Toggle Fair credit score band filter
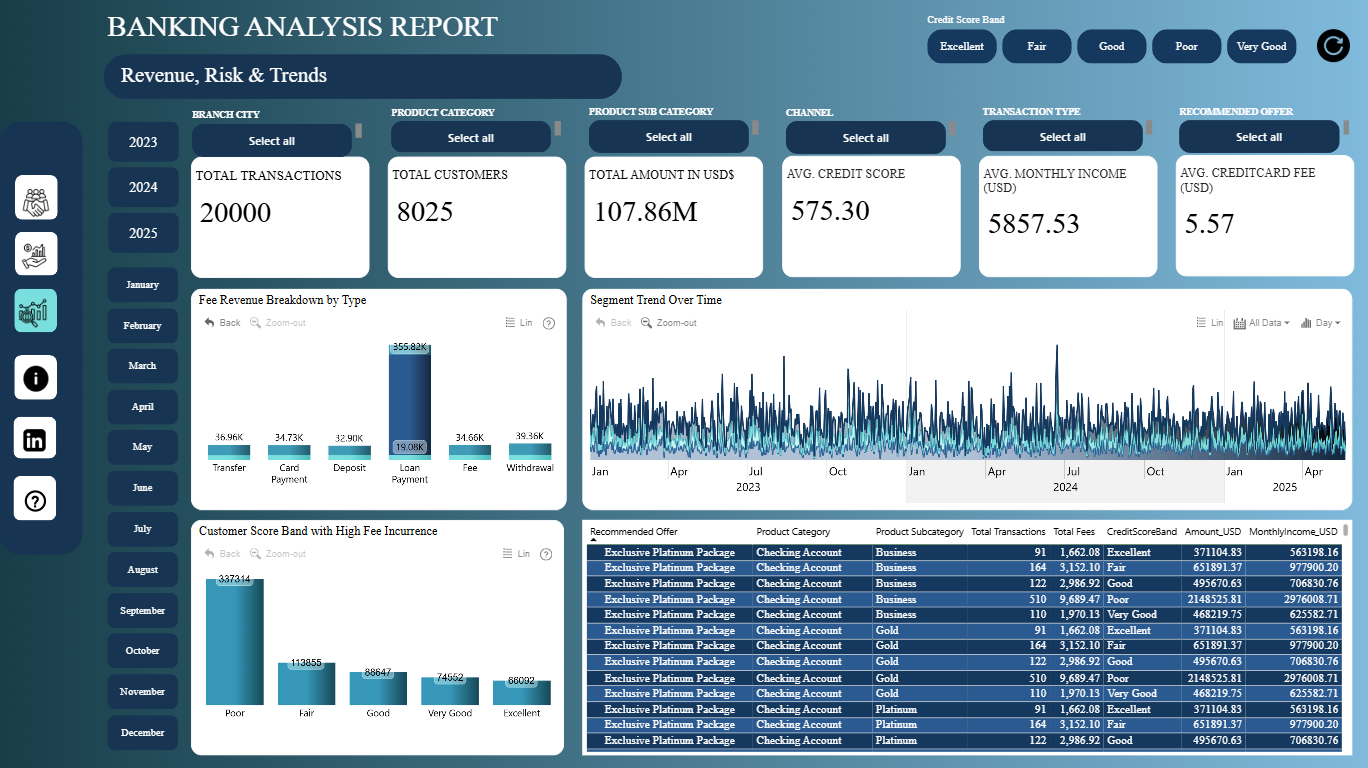1368x768 pixels. [x=1037, y=46]
